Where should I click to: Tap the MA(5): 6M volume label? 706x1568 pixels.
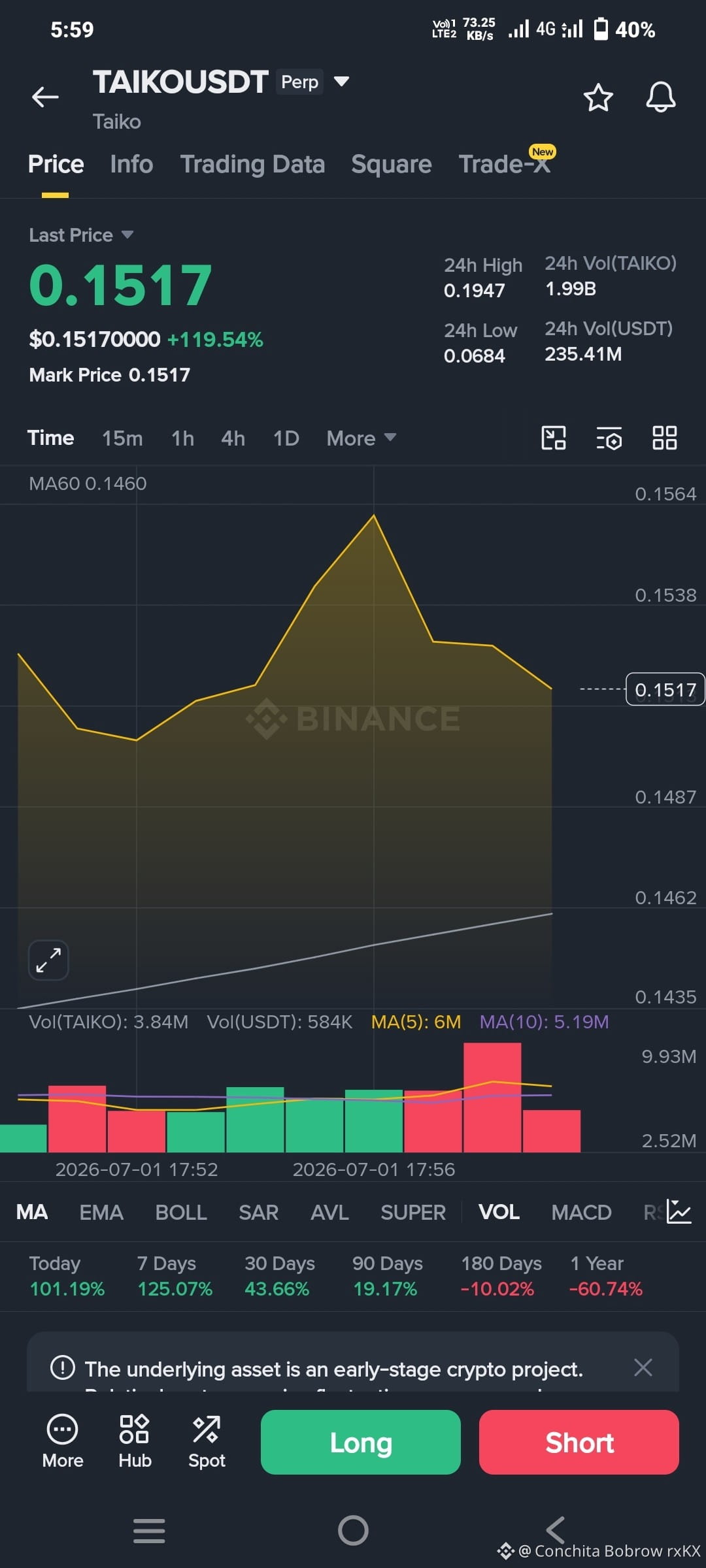point(416,1022)
